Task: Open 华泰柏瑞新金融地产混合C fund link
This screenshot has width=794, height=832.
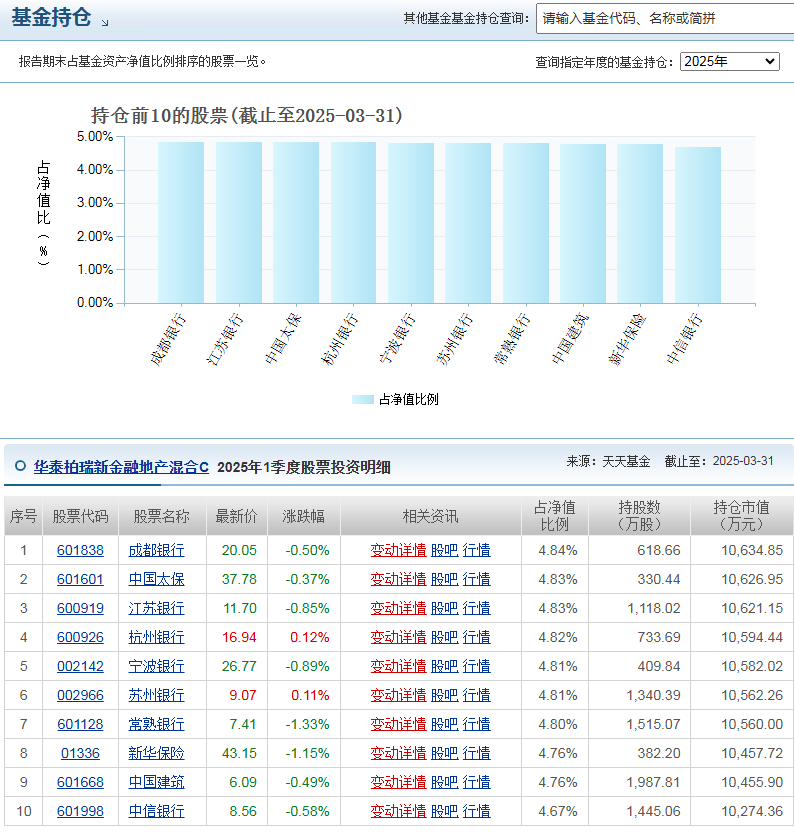Action: pyautogui.click(x=121, y=467)
